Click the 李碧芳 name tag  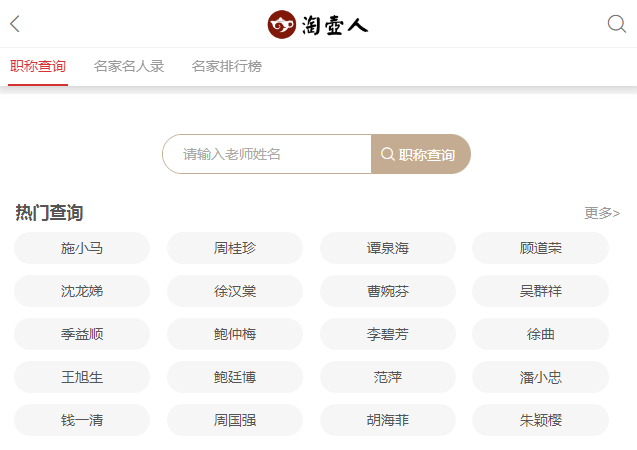point(388,334)
